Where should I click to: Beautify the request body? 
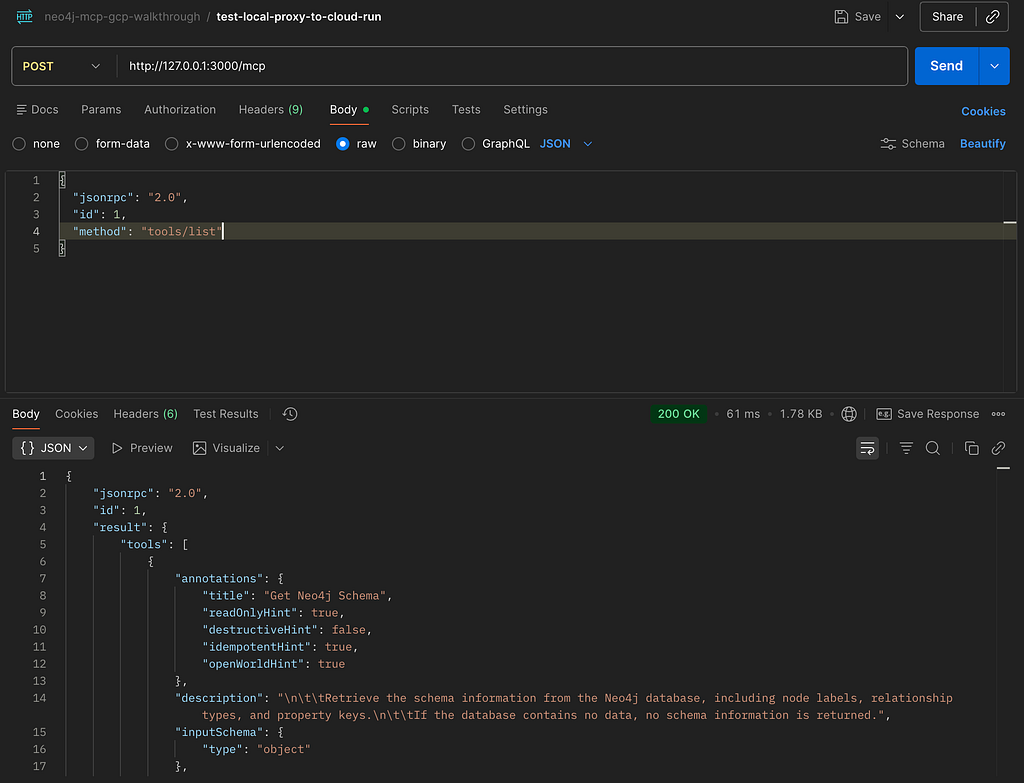pos(982,144)
